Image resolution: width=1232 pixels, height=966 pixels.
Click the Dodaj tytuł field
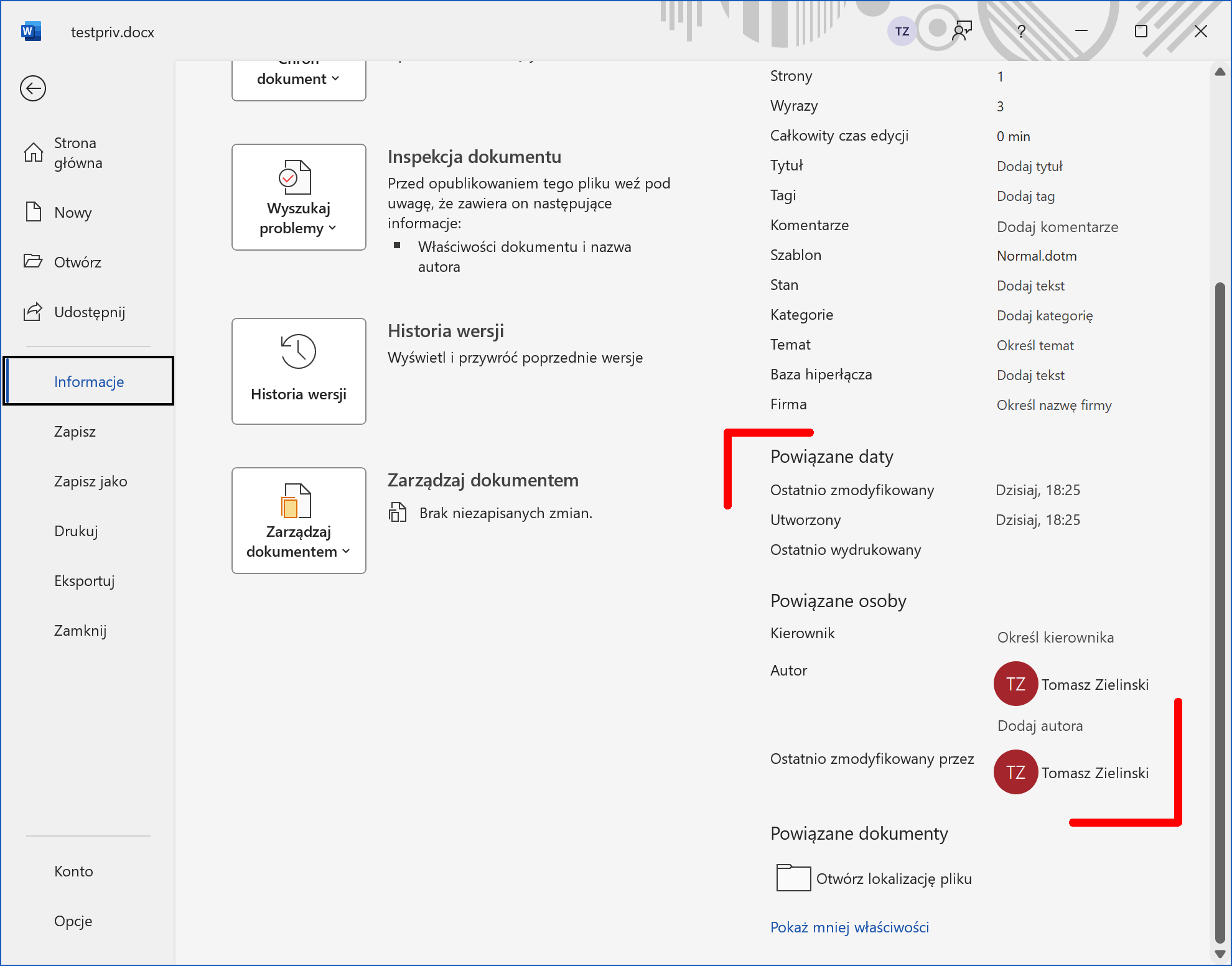pyautogui.click(x=1029, y=166)
